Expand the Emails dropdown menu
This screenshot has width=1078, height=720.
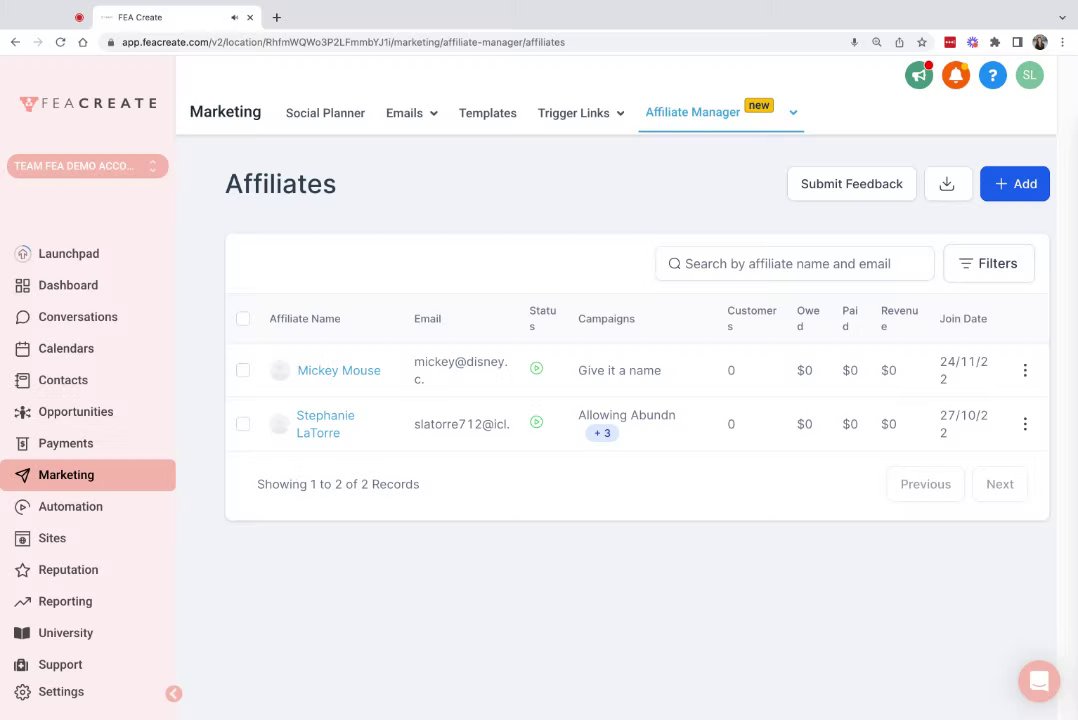(412, 113)
